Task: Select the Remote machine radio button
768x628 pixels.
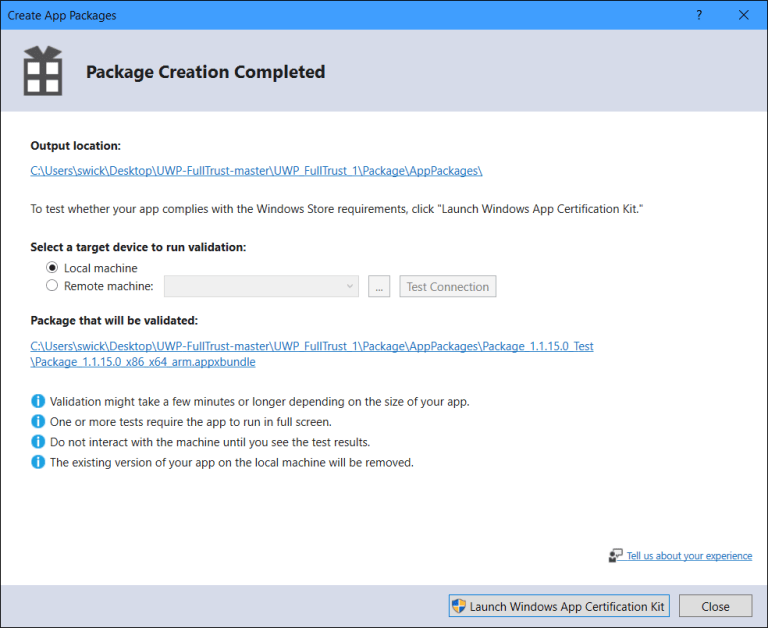Action: [x=52, y=286]
